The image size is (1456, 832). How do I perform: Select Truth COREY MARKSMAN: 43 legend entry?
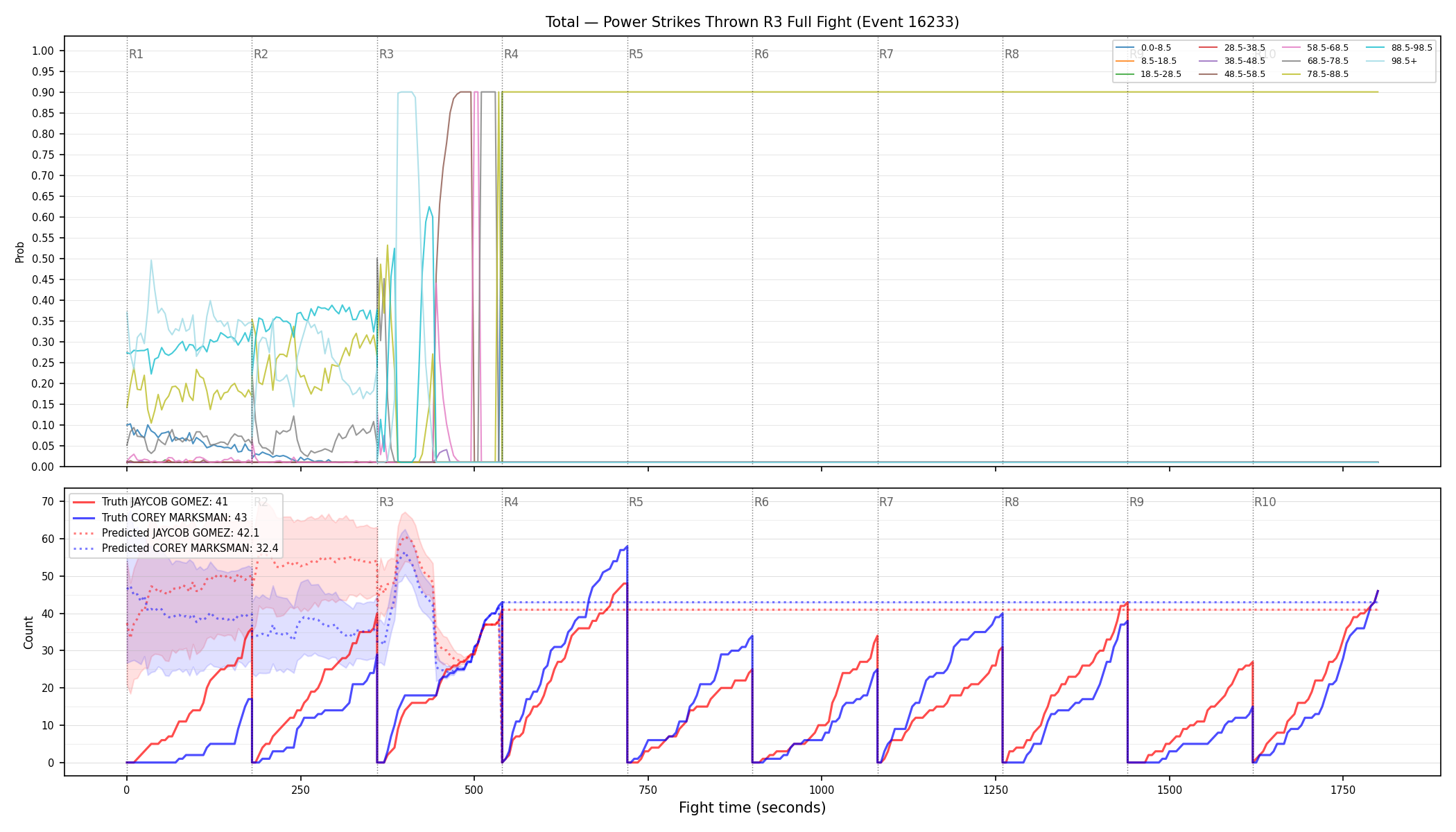click(160, 517)
